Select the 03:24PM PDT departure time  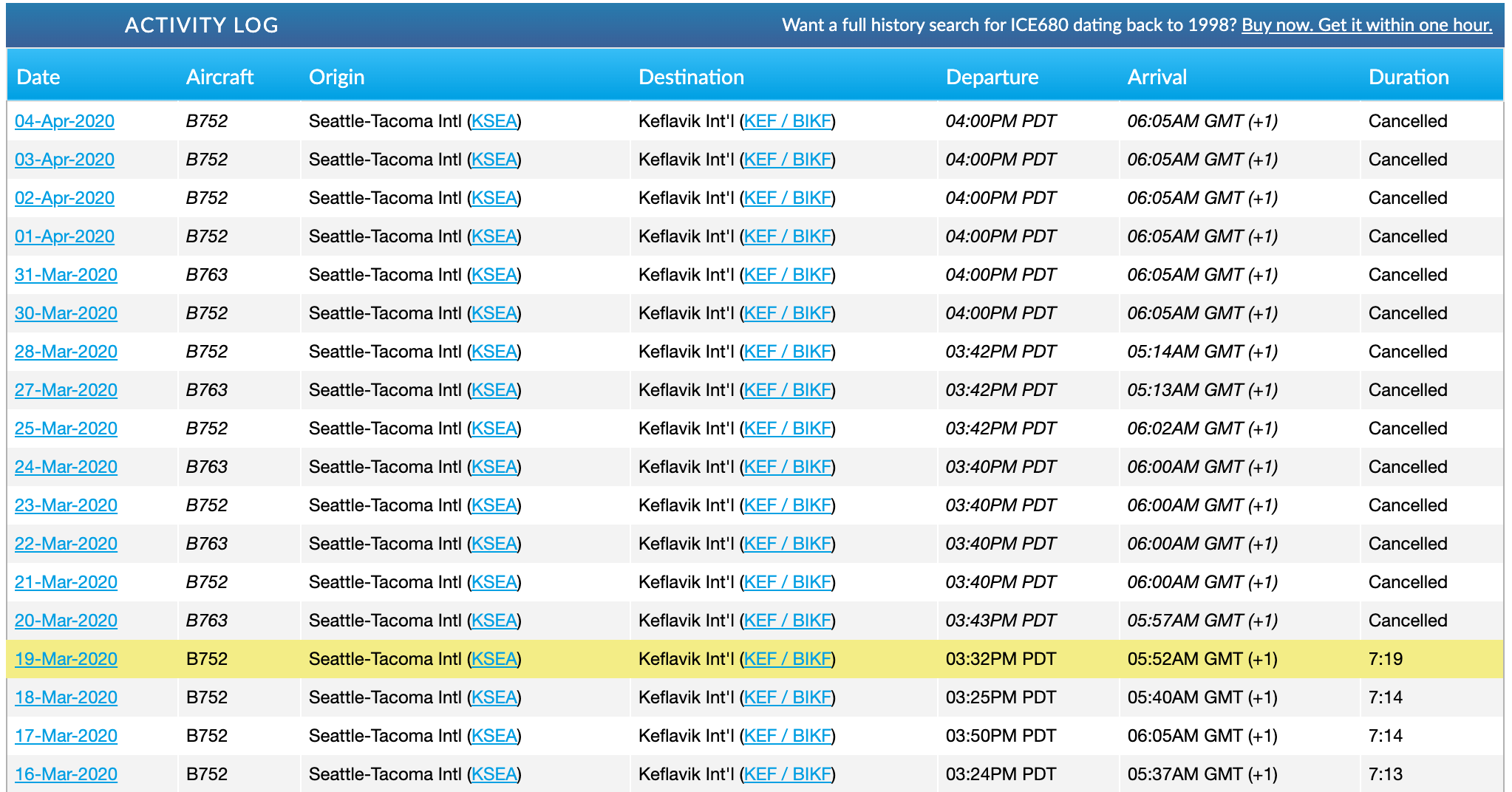1001,774
